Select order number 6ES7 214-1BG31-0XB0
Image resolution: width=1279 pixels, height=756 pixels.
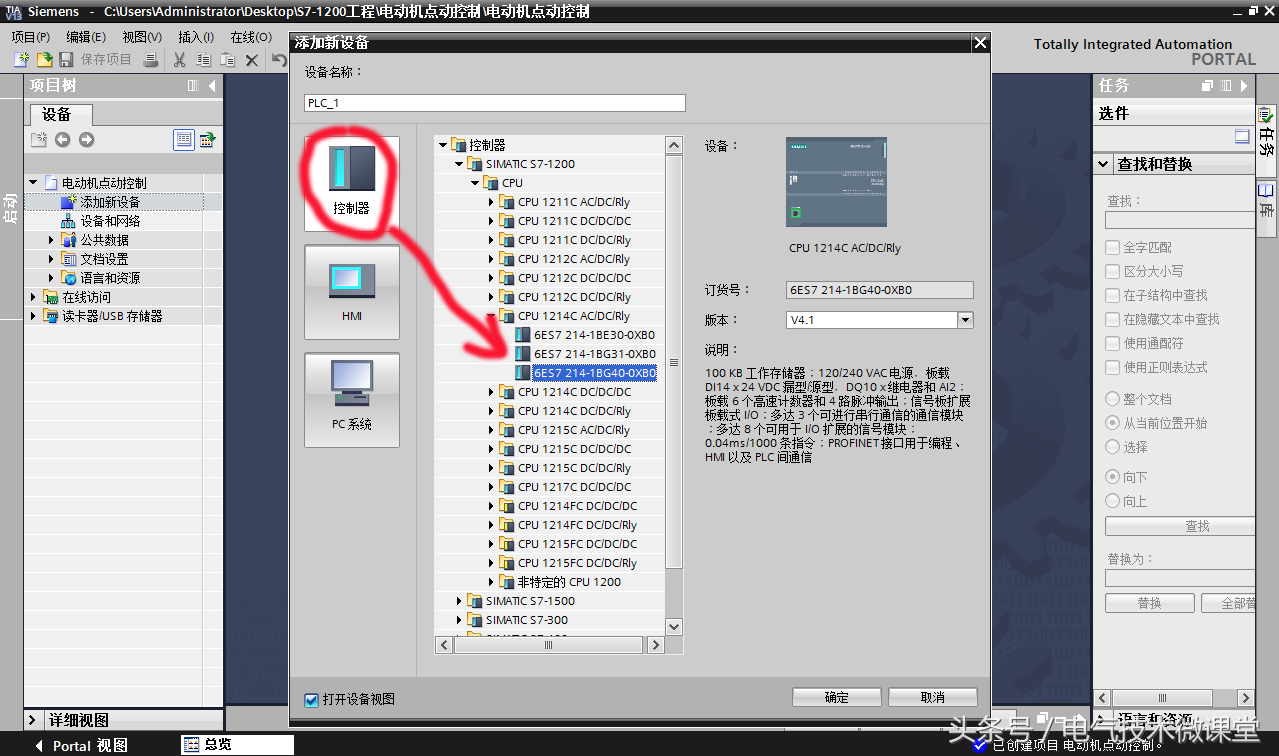pos(594,354)
